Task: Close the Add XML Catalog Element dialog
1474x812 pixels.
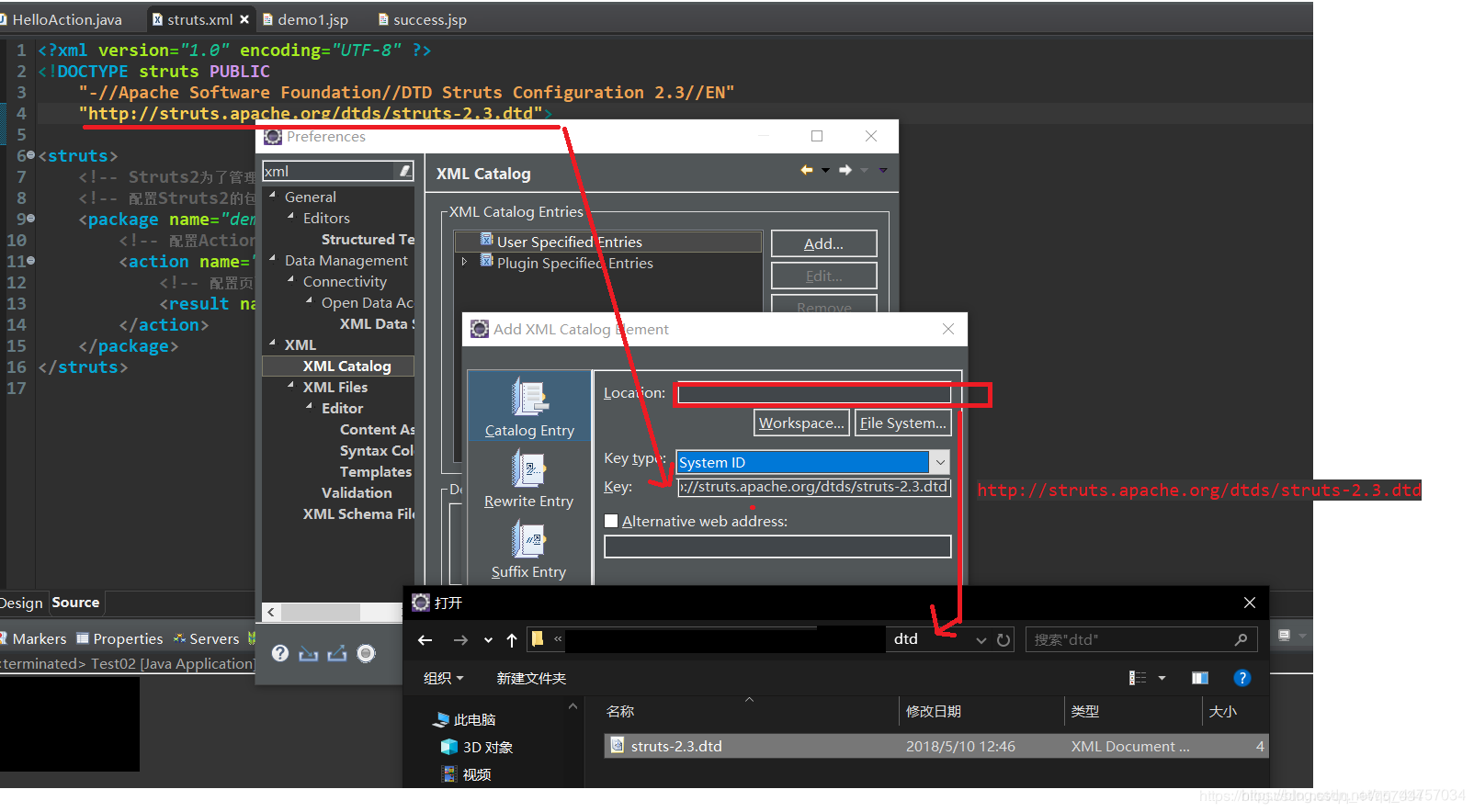Action: pyautogui.click(x=948, y=329)
